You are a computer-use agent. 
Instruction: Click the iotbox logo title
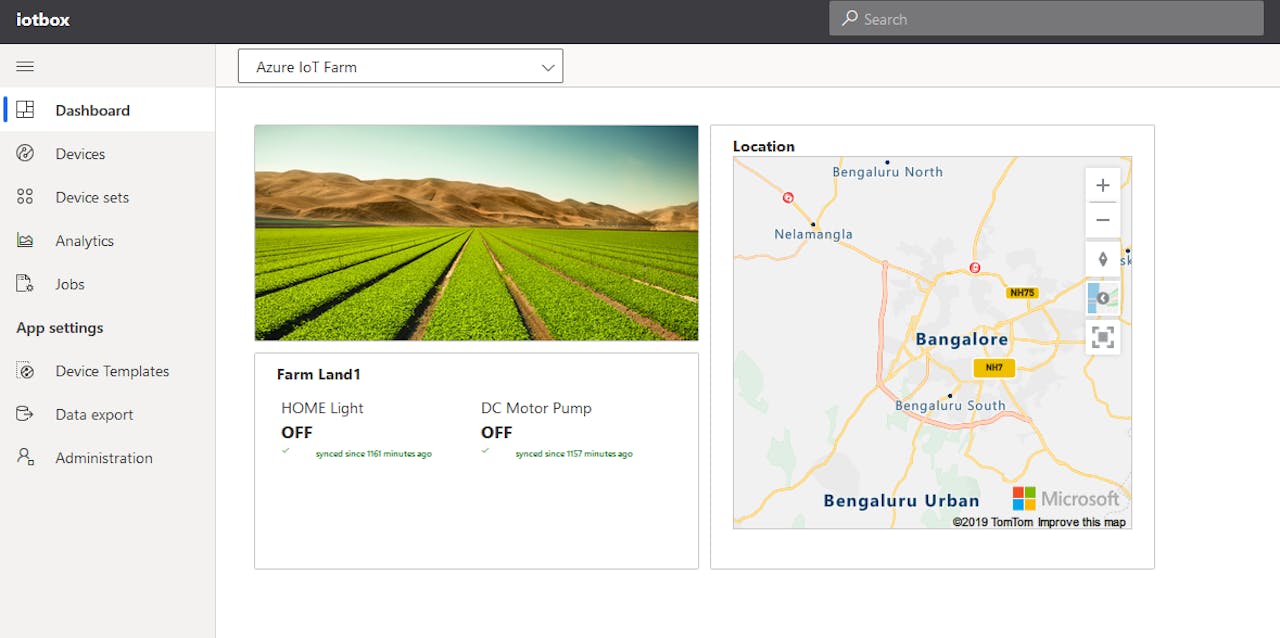[x=43, y=20]
